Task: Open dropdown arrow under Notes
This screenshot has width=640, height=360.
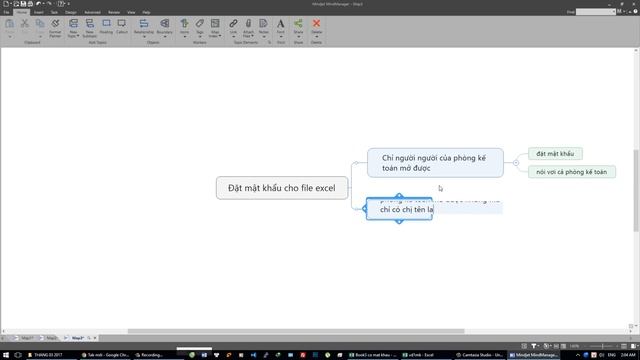Action: [264, 37]
